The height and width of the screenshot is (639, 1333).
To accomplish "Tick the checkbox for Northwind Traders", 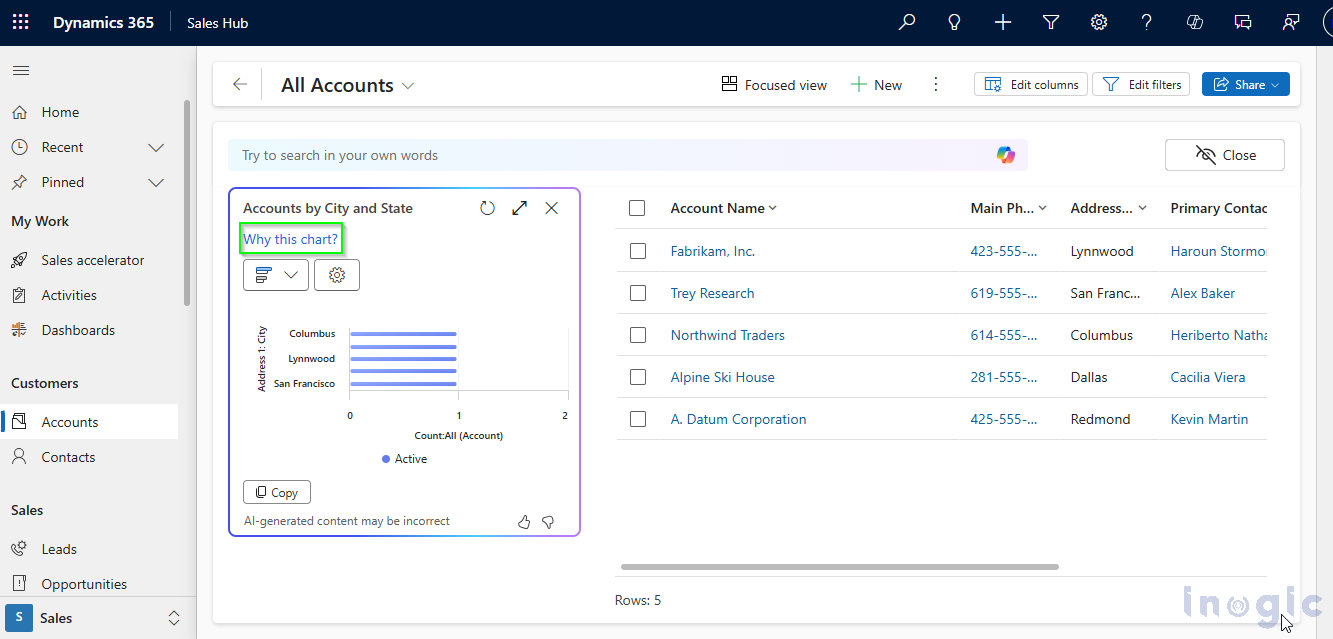I will click(638, 335).
